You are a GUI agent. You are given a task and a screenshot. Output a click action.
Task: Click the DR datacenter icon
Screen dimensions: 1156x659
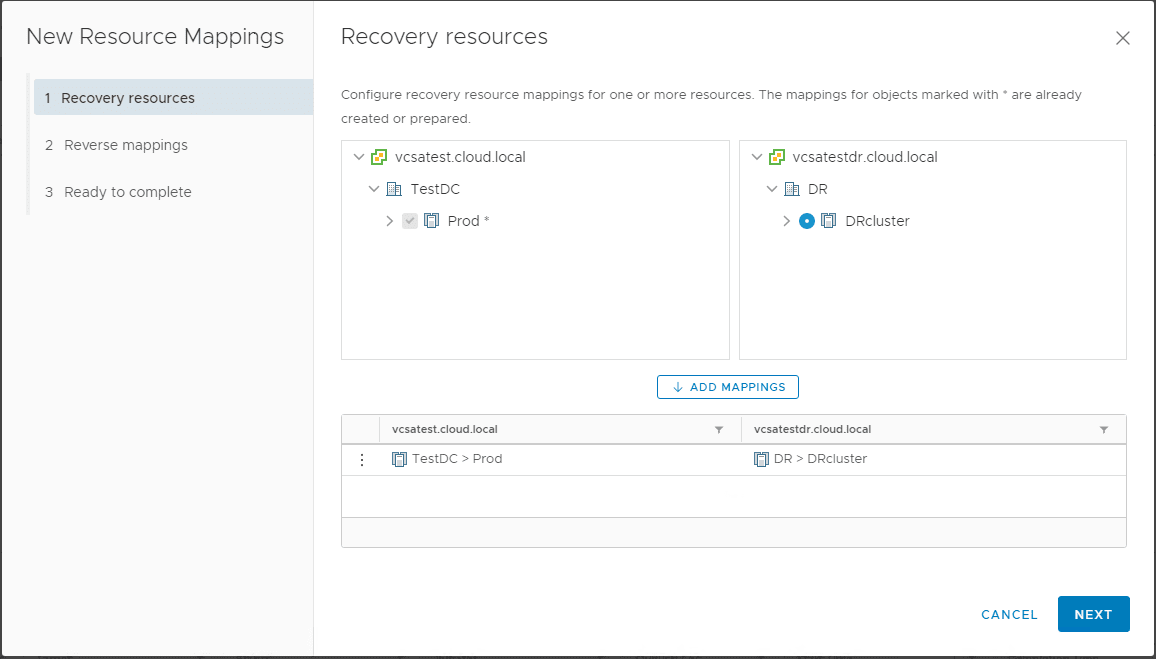[792, 189]
